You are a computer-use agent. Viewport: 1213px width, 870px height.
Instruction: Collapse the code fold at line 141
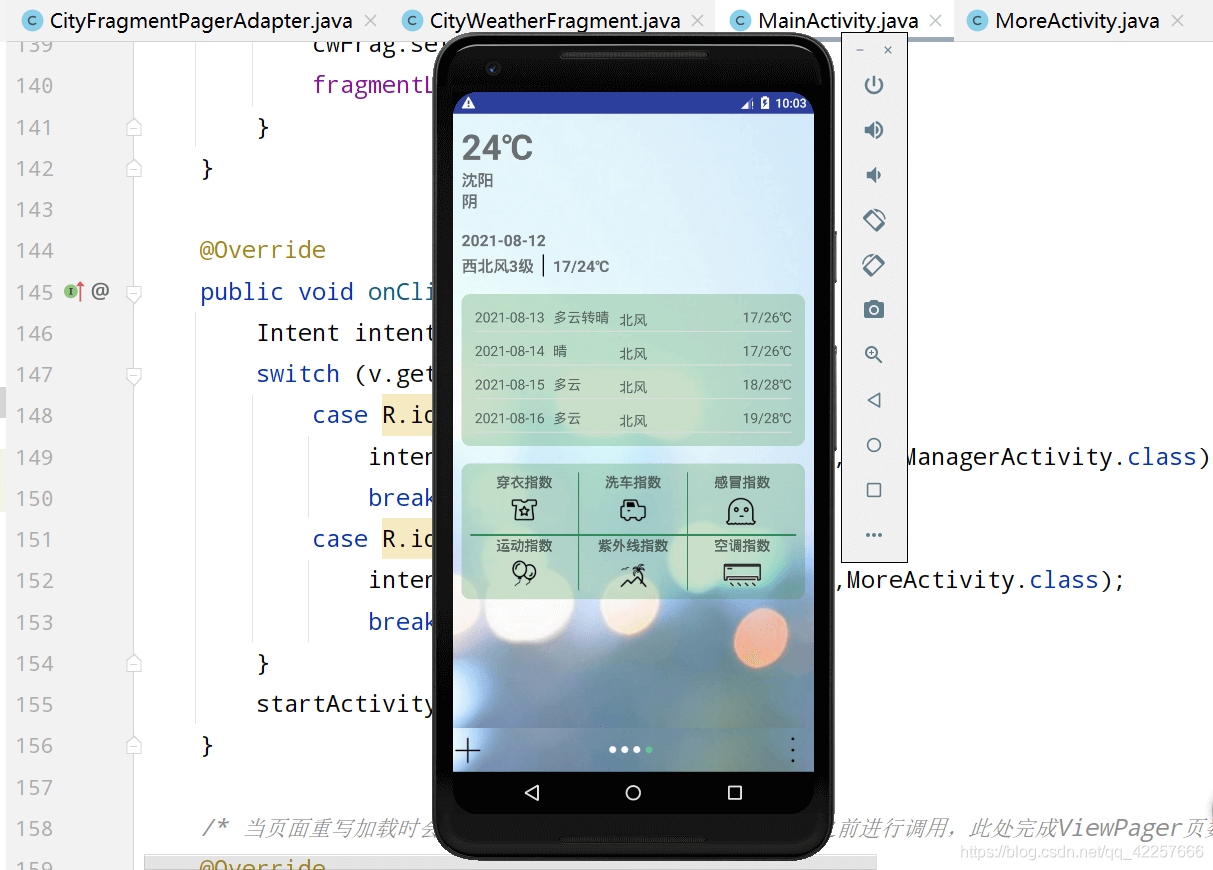pyautogui.click(x=133, y=127)
